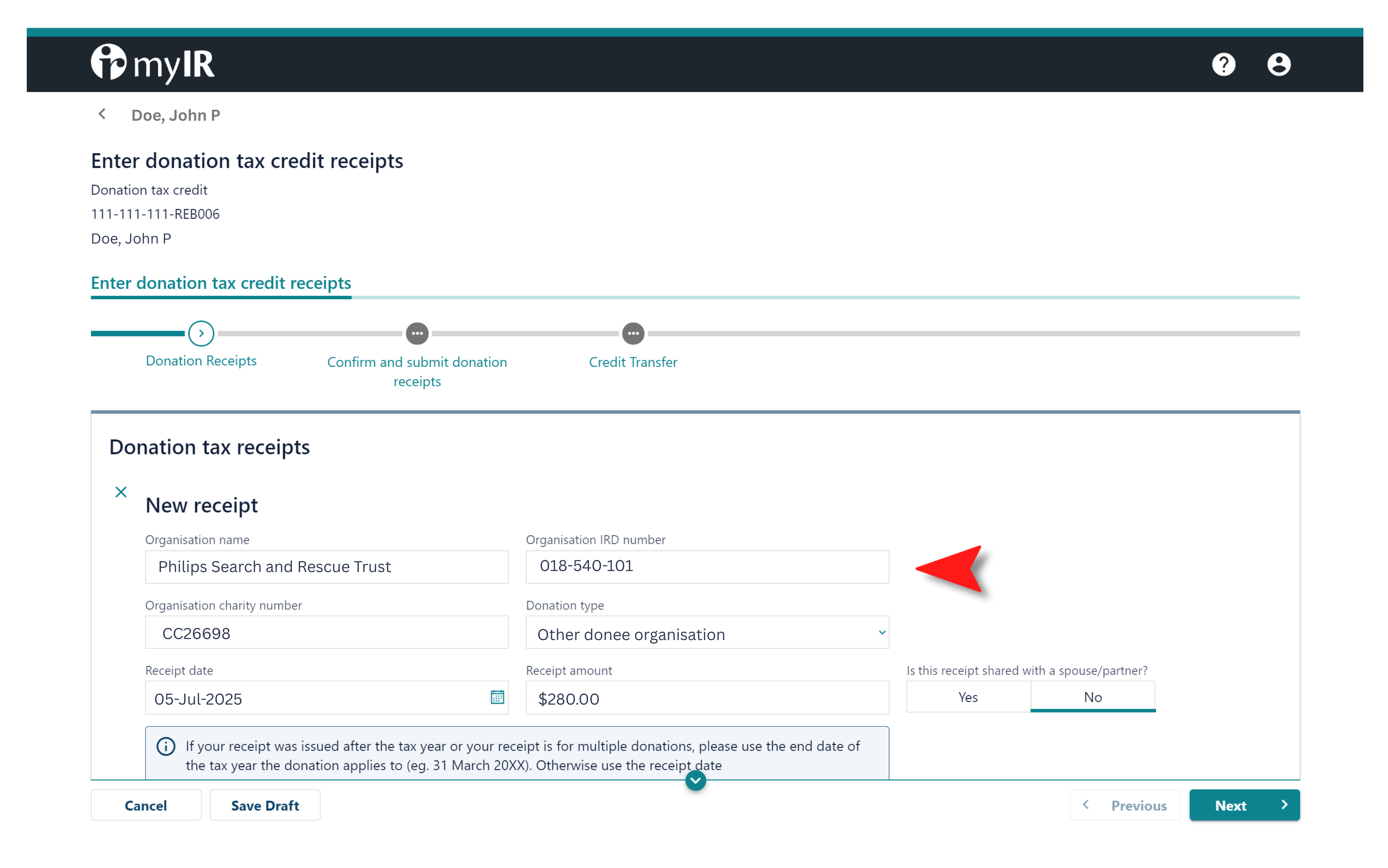1388x868 pixels.
Task: Remove the new receipt with the X icon
Action: (x=120, y=492)
